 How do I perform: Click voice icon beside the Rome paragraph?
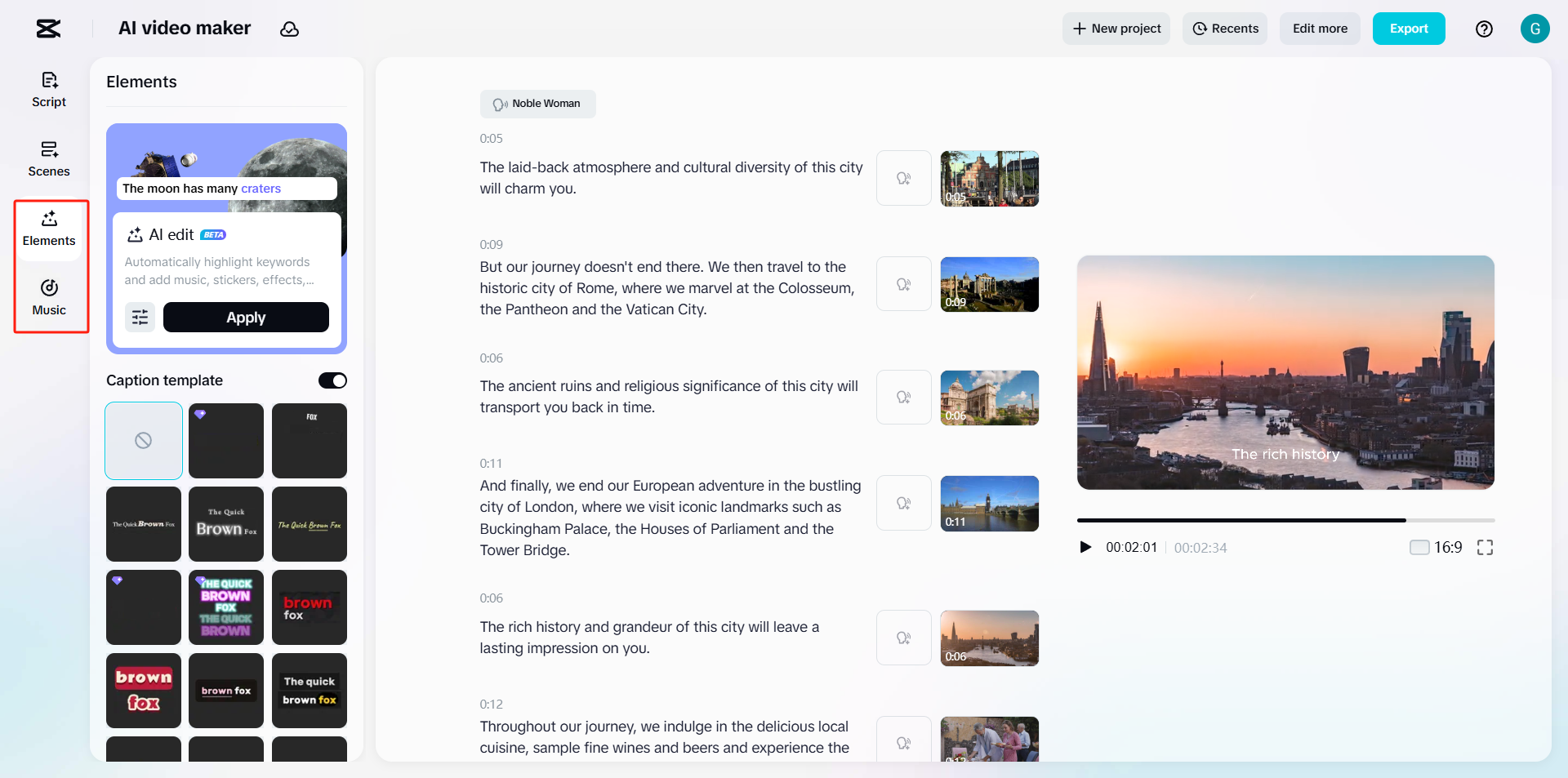point(903,284)
